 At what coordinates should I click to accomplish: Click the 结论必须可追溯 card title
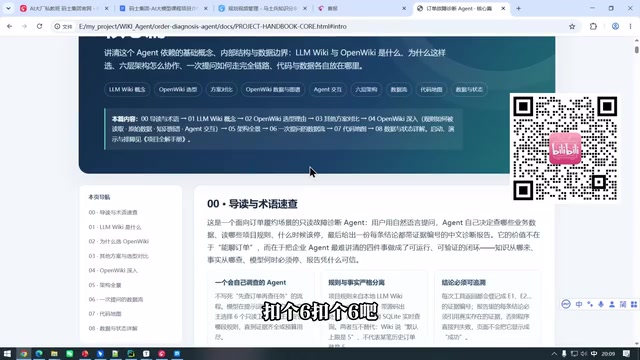tap(463, 282)
